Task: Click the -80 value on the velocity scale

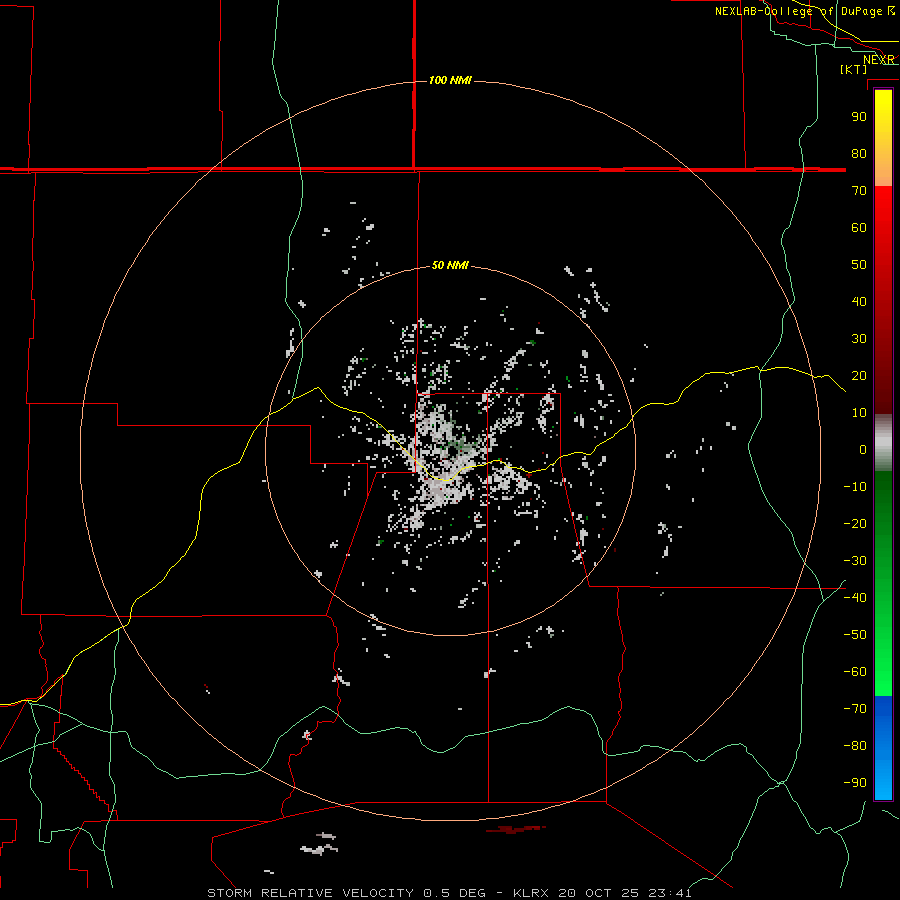Action: pos(855,746)
